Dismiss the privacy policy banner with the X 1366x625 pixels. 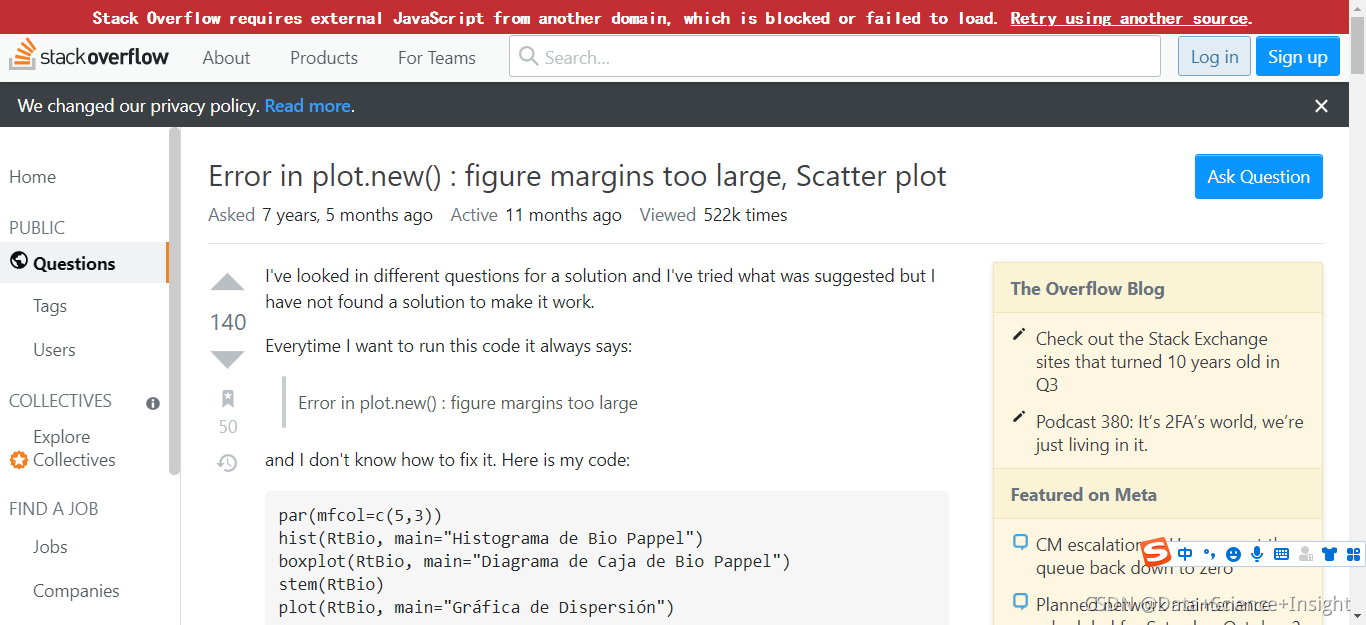click(1321, 105)
